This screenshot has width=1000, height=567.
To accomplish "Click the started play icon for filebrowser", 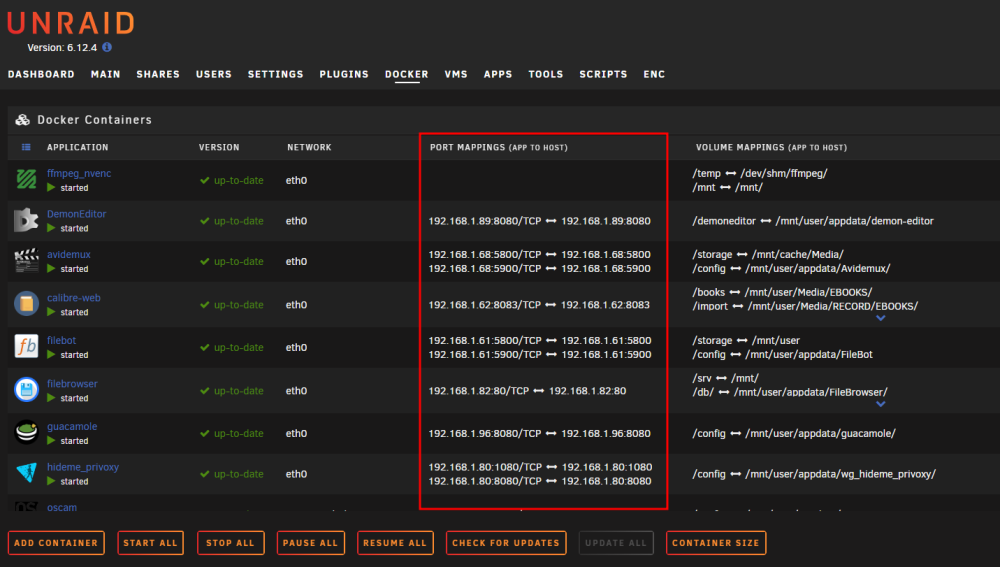I will 51,398.
